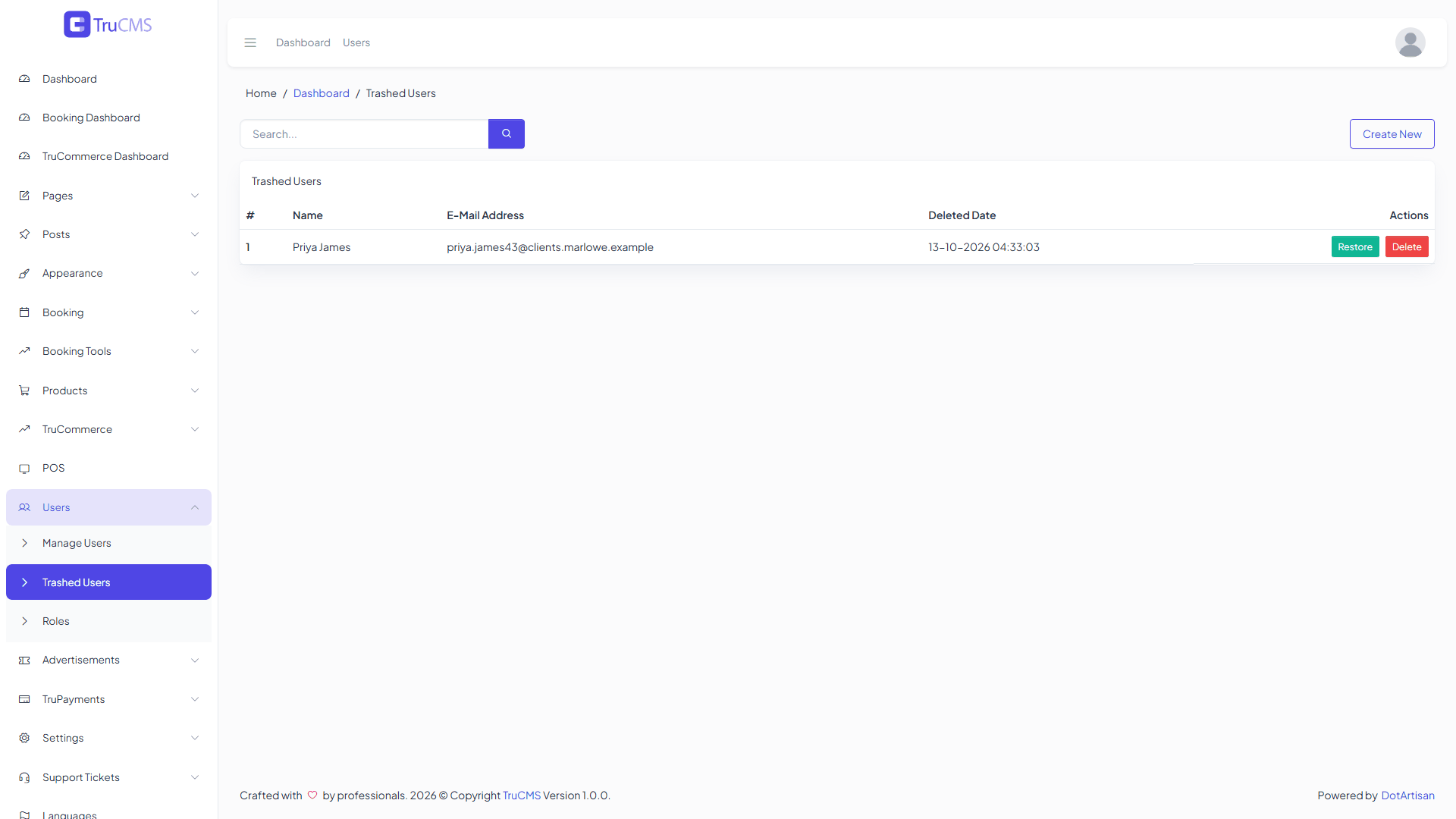The height and width of the screenshot is (819, 1456).
Task: Click the Settings gear icon
Action: click(24, 738)
